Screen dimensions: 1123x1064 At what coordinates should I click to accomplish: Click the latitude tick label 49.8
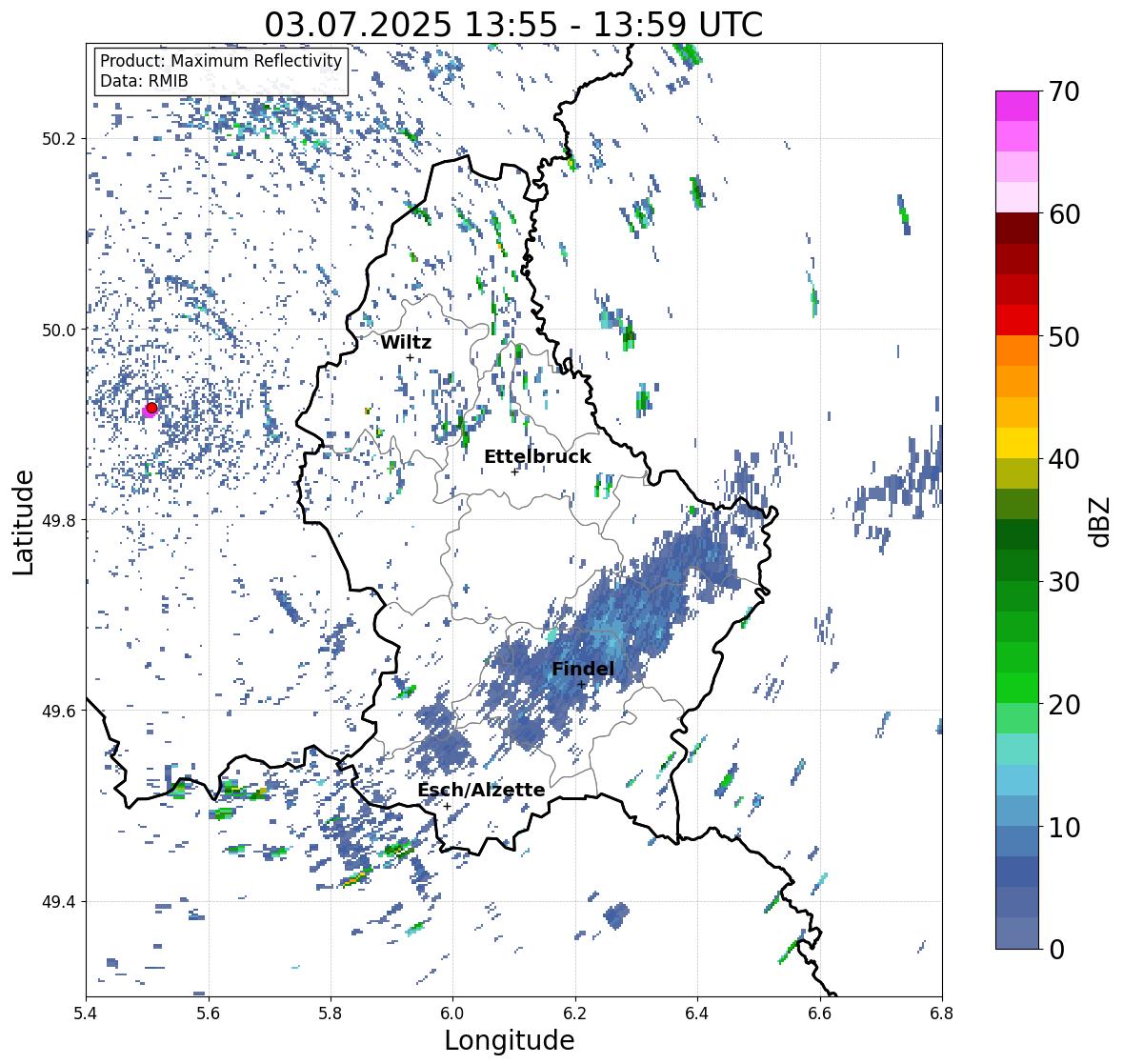tap(57, 520)
